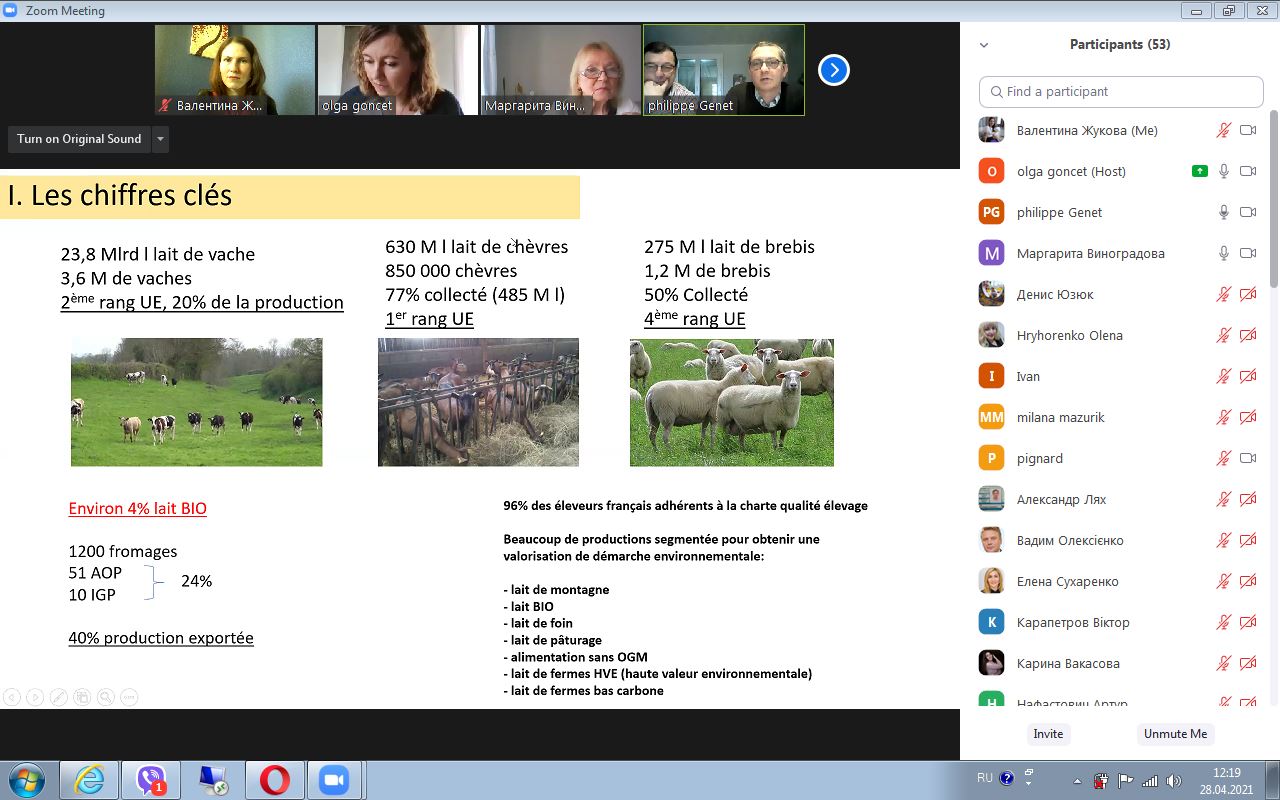Click the RU language indicator in taskbar
This screenshot has width=1280, height=800.
click(985, 777)
